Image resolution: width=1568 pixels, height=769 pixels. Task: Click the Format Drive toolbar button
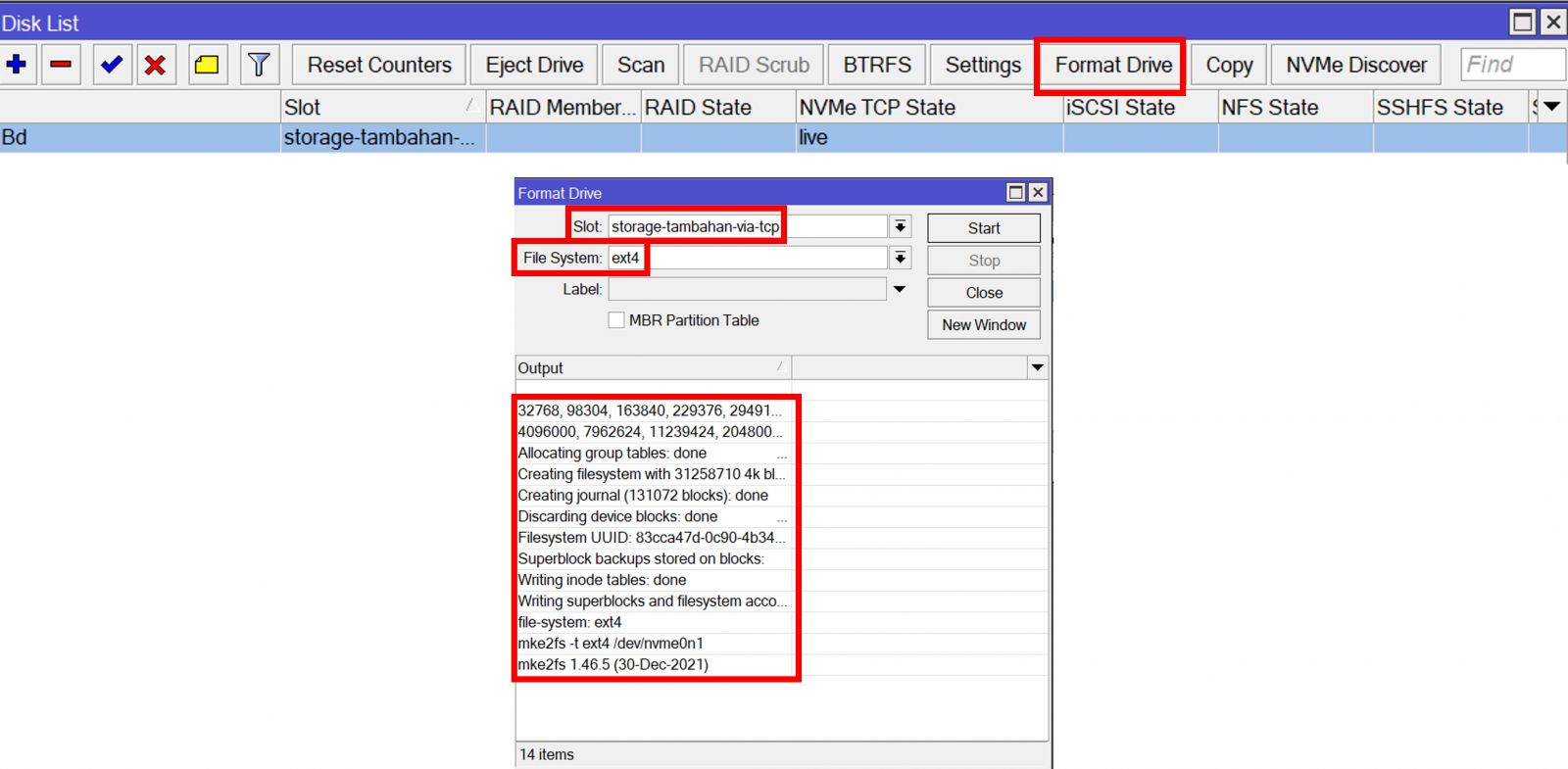[x=1112, y=66]
